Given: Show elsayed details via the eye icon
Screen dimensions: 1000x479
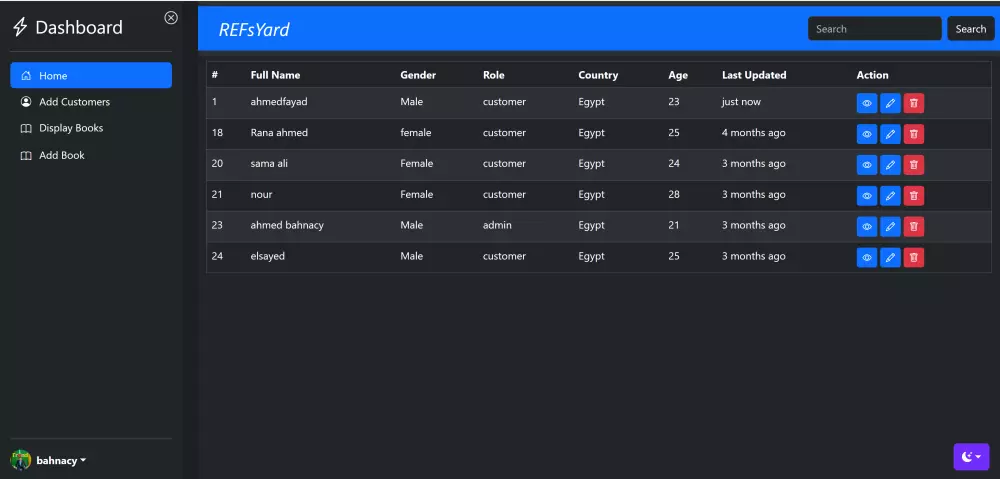Looking at the screenshot, I should tap(867, 258).
